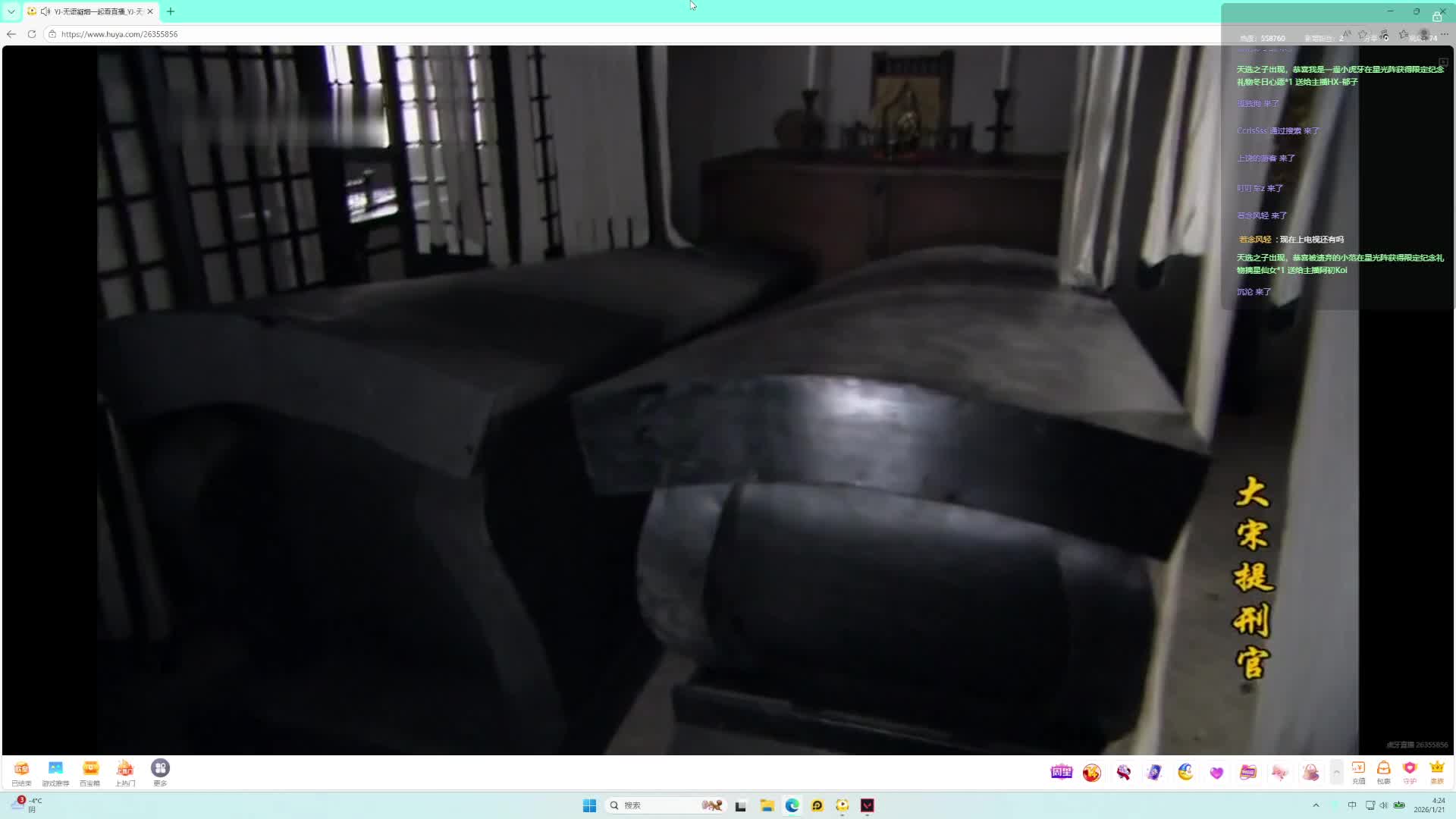Screen dimensions: 1456x819
Task: Expand the gift list chevron arrow
Action: pyautogui.click(x=1336, y=773)
